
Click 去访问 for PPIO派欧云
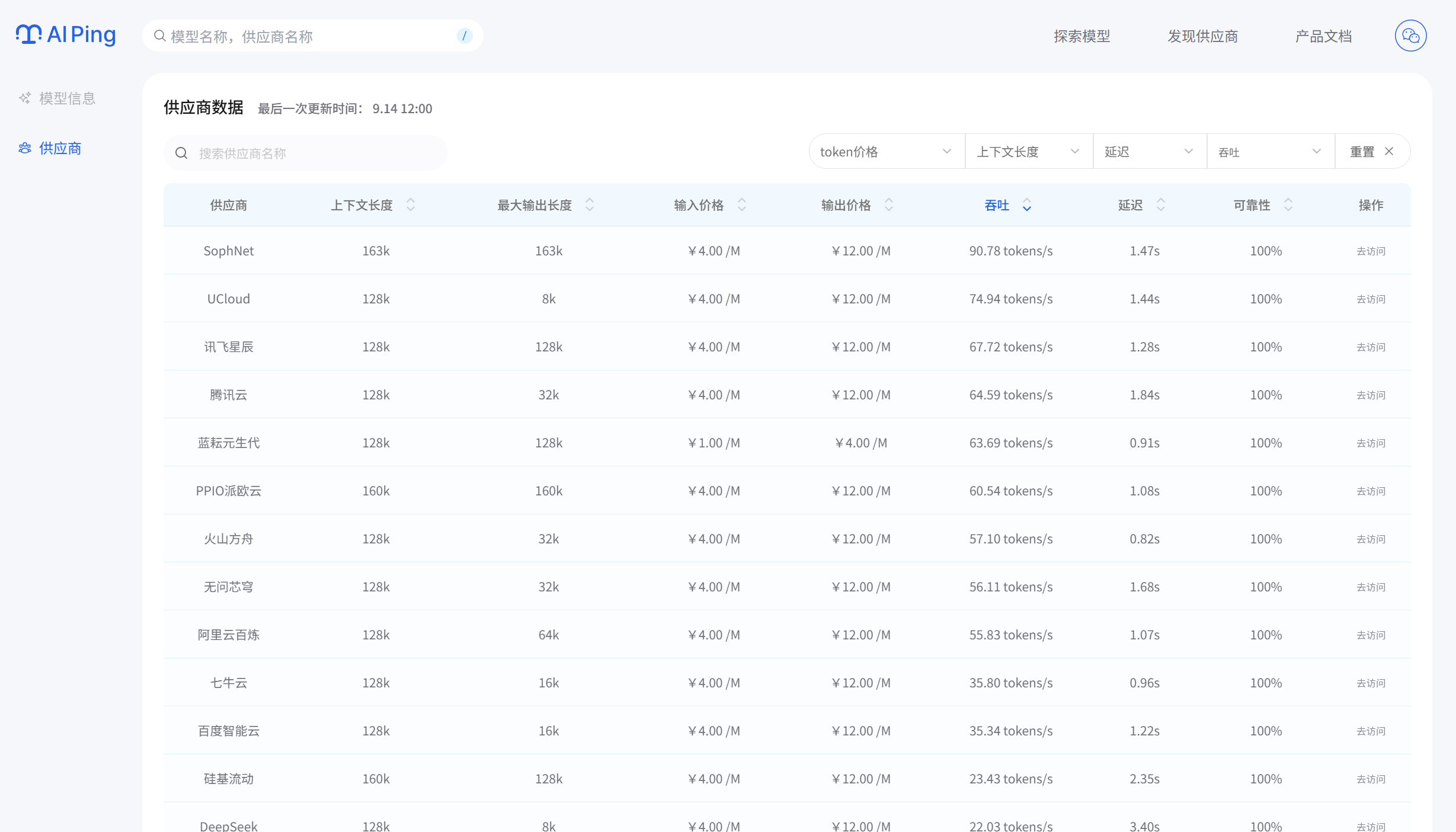[1371, 491]
